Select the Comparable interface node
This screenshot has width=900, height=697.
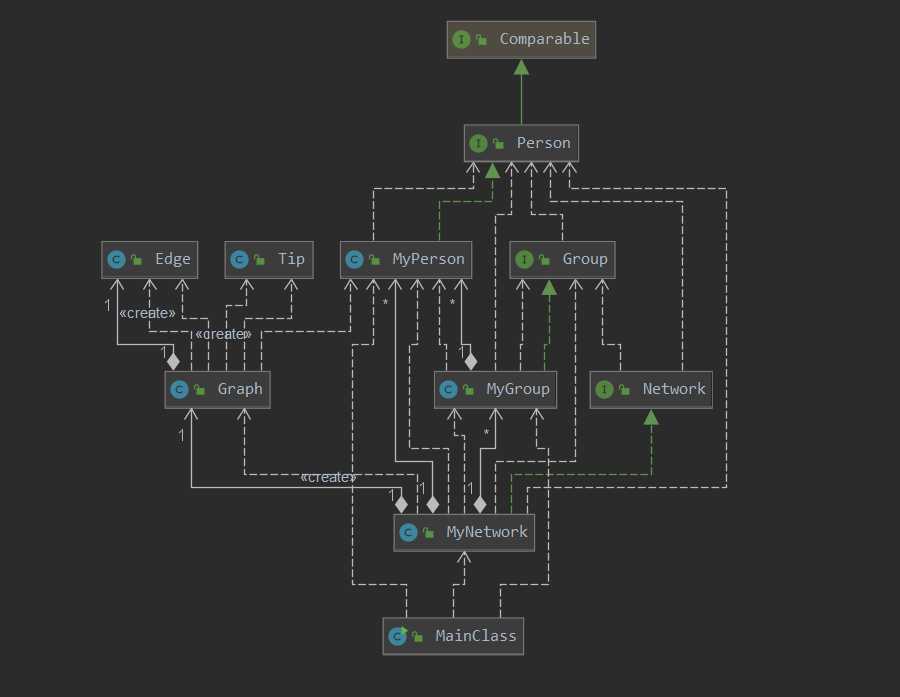(521, 40)
